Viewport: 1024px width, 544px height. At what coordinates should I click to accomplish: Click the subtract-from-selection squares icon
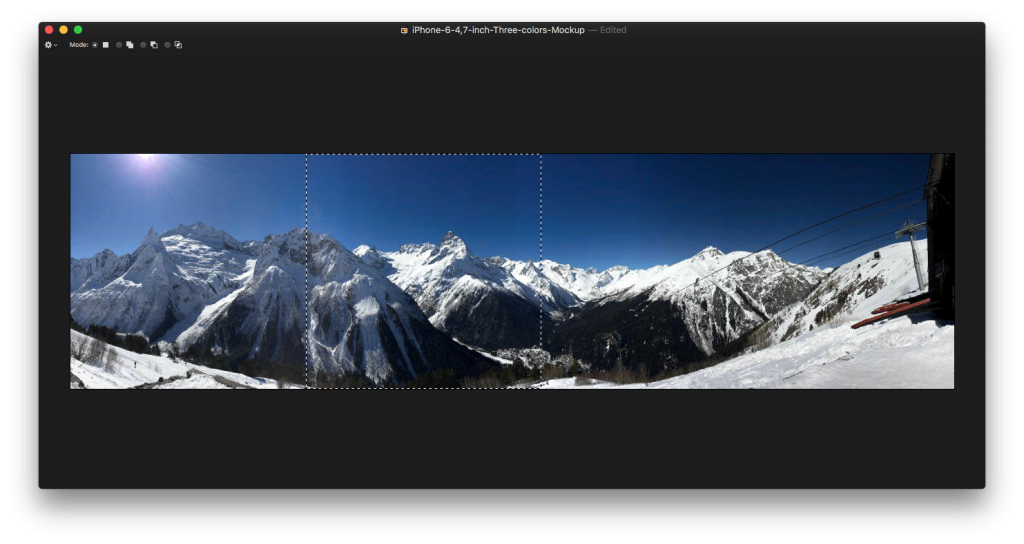154,45
